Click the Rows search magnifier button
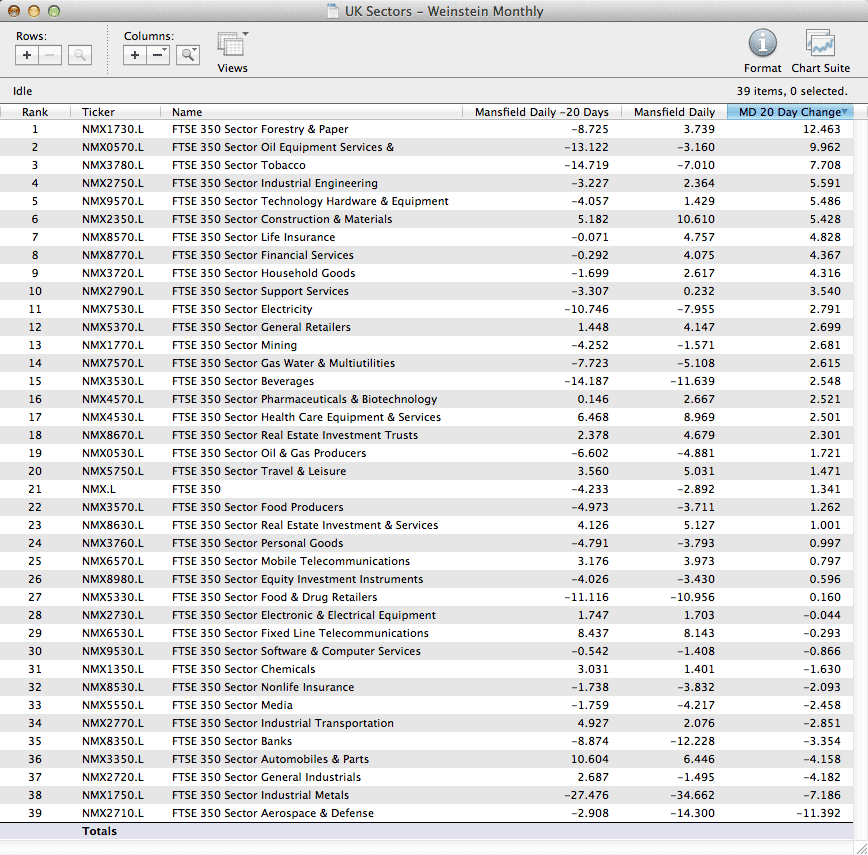Screen dimensions: 868x855 pos(80,55)
